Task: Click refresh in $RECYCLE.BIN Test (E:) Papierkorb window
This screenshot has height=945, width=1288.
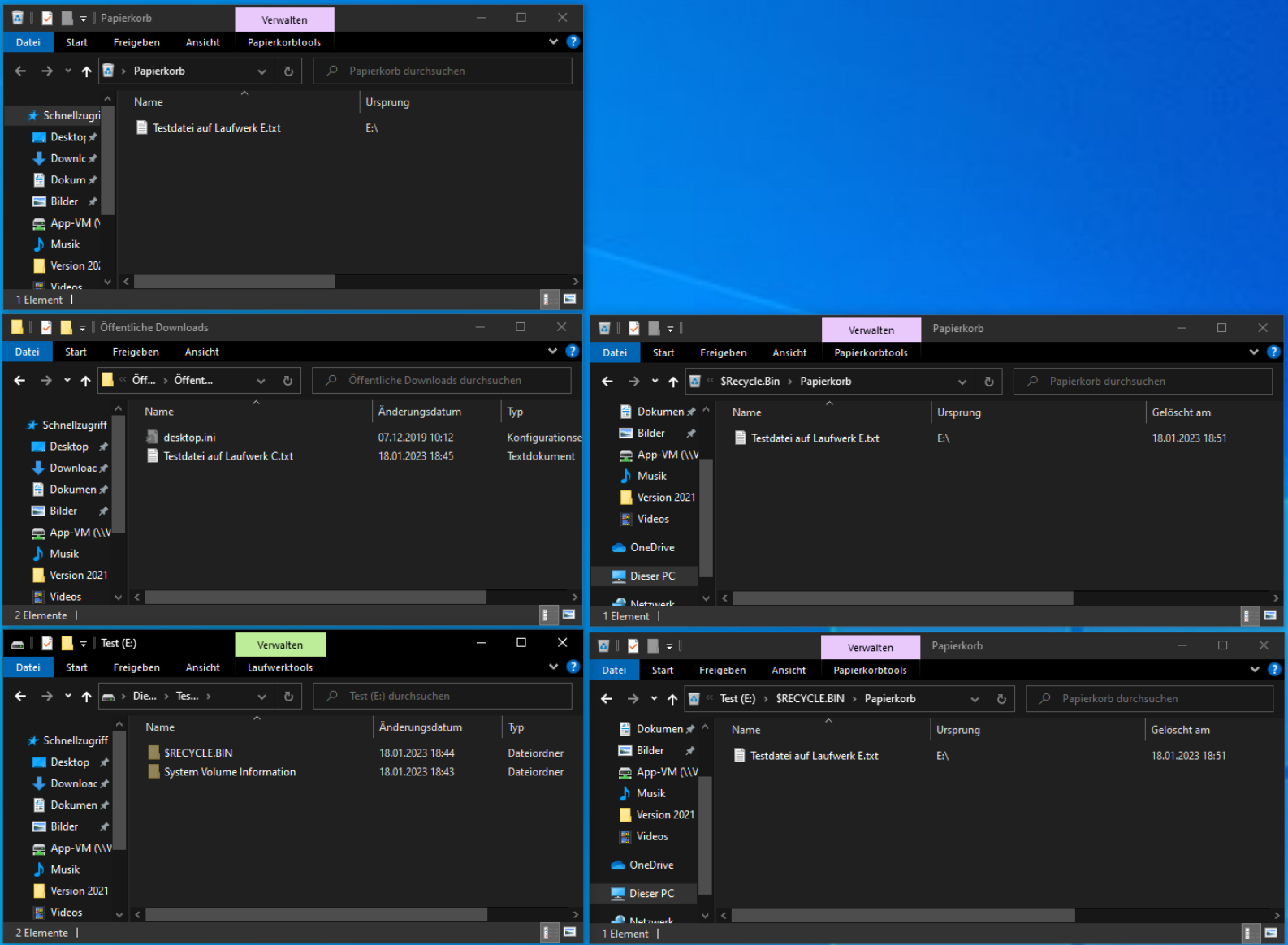Action: pyautogui.click(x=1001, y=699)
